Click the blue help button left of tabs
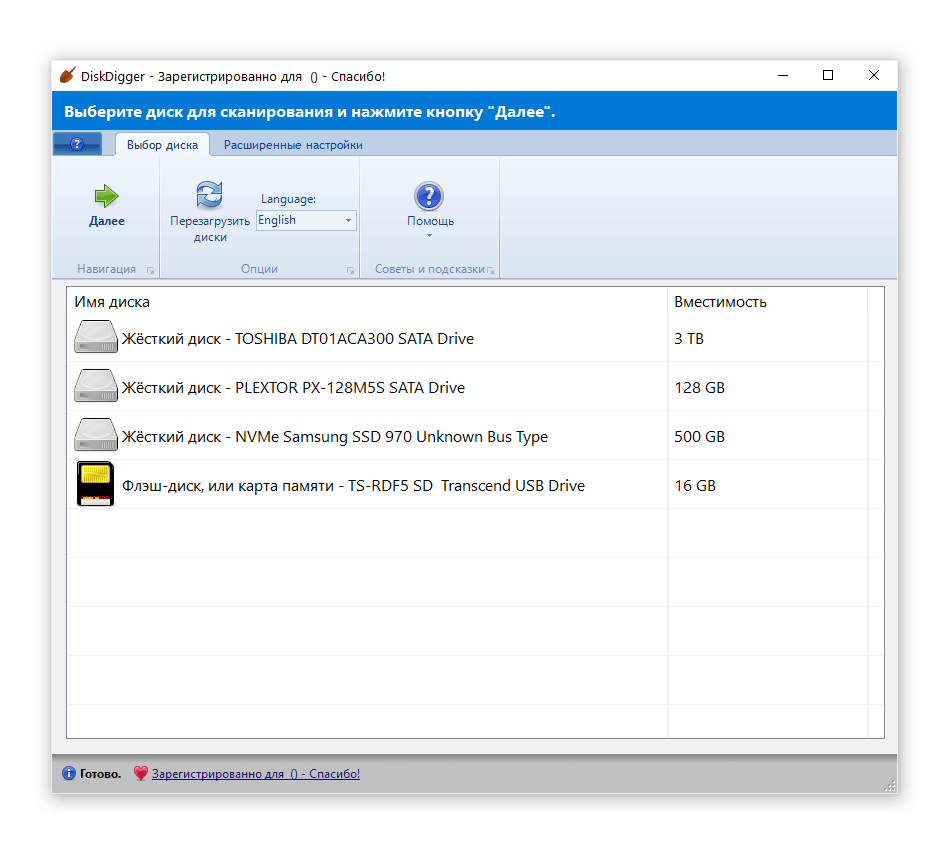Screen dimensions: 951x850 click(77, 145)
